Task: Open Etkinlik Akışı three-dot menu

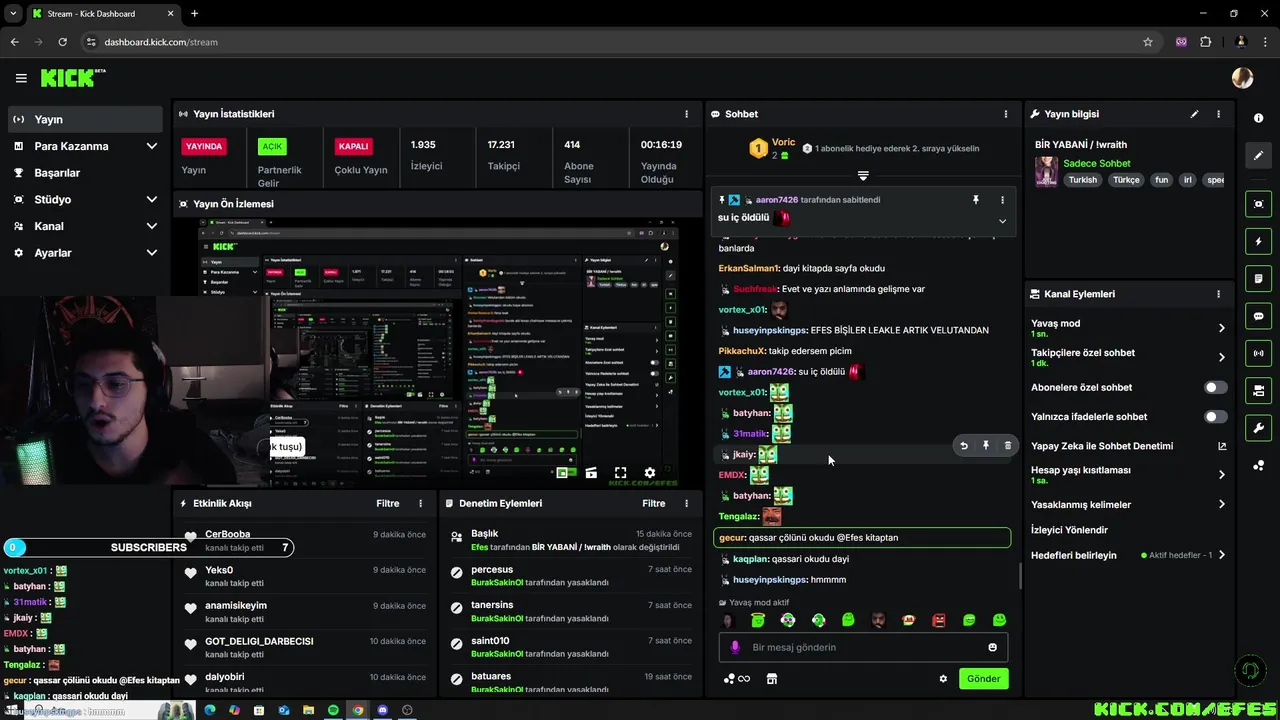Action: click(x=420, y=503)
